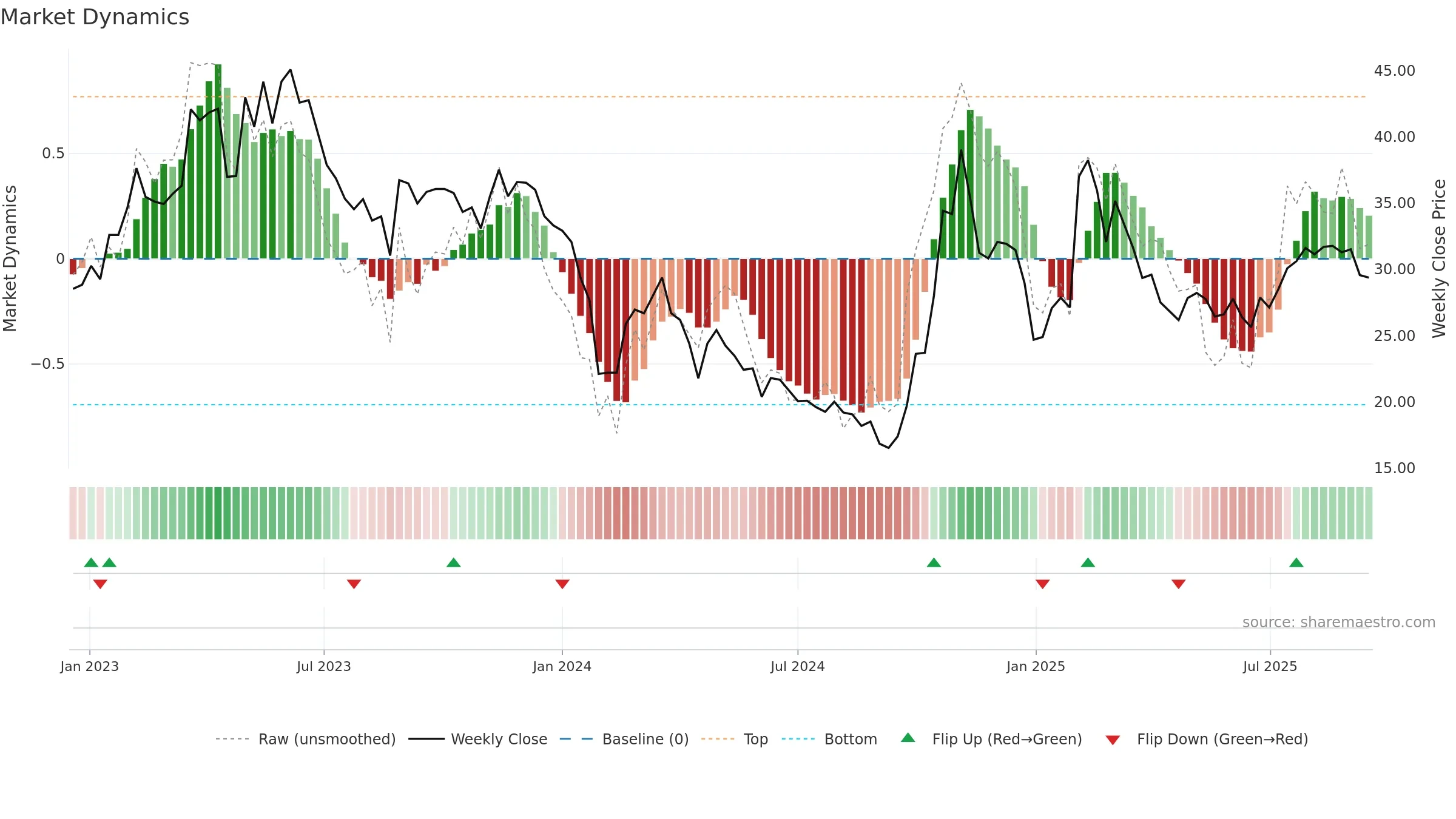Toggle the Weekly Close legend entry
The image size is (1456, 819).
coord(477,739)
